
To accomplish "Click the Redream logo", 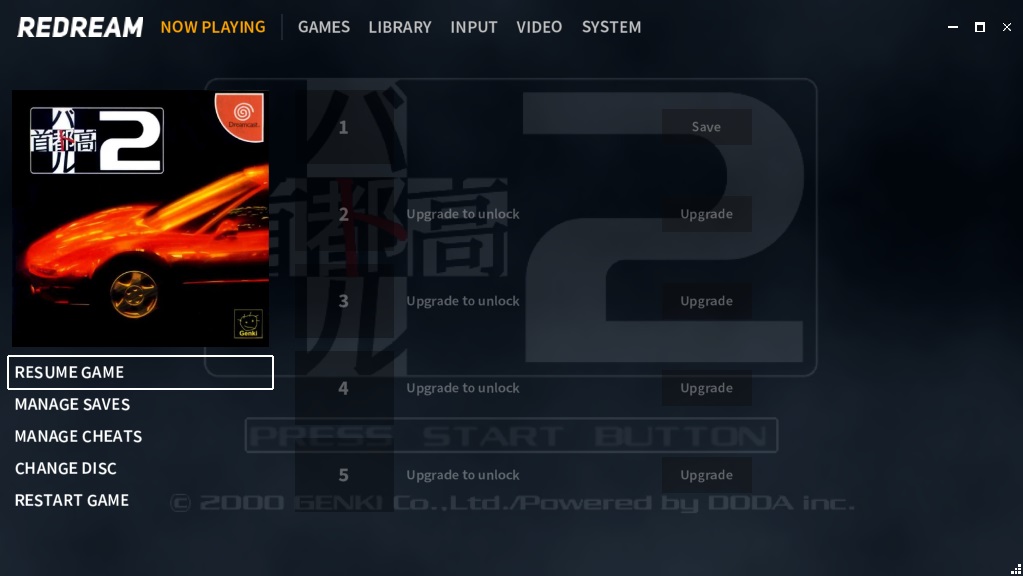I will click(80, 27).
